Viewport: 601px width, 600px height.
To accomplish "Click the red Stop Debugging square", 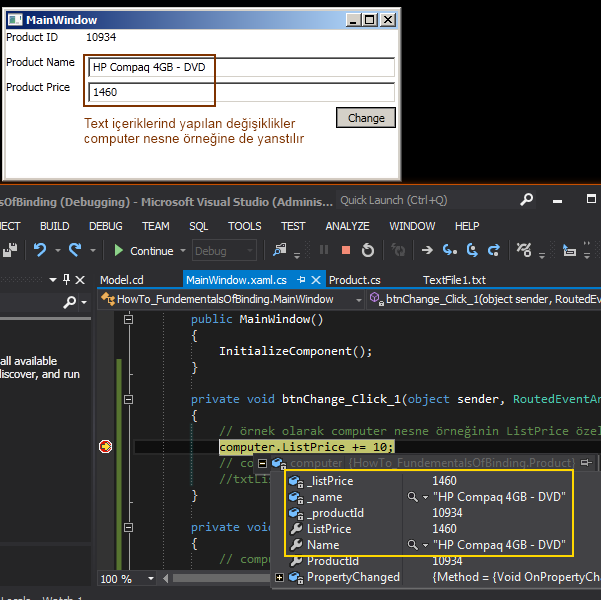I will [346, 250].
